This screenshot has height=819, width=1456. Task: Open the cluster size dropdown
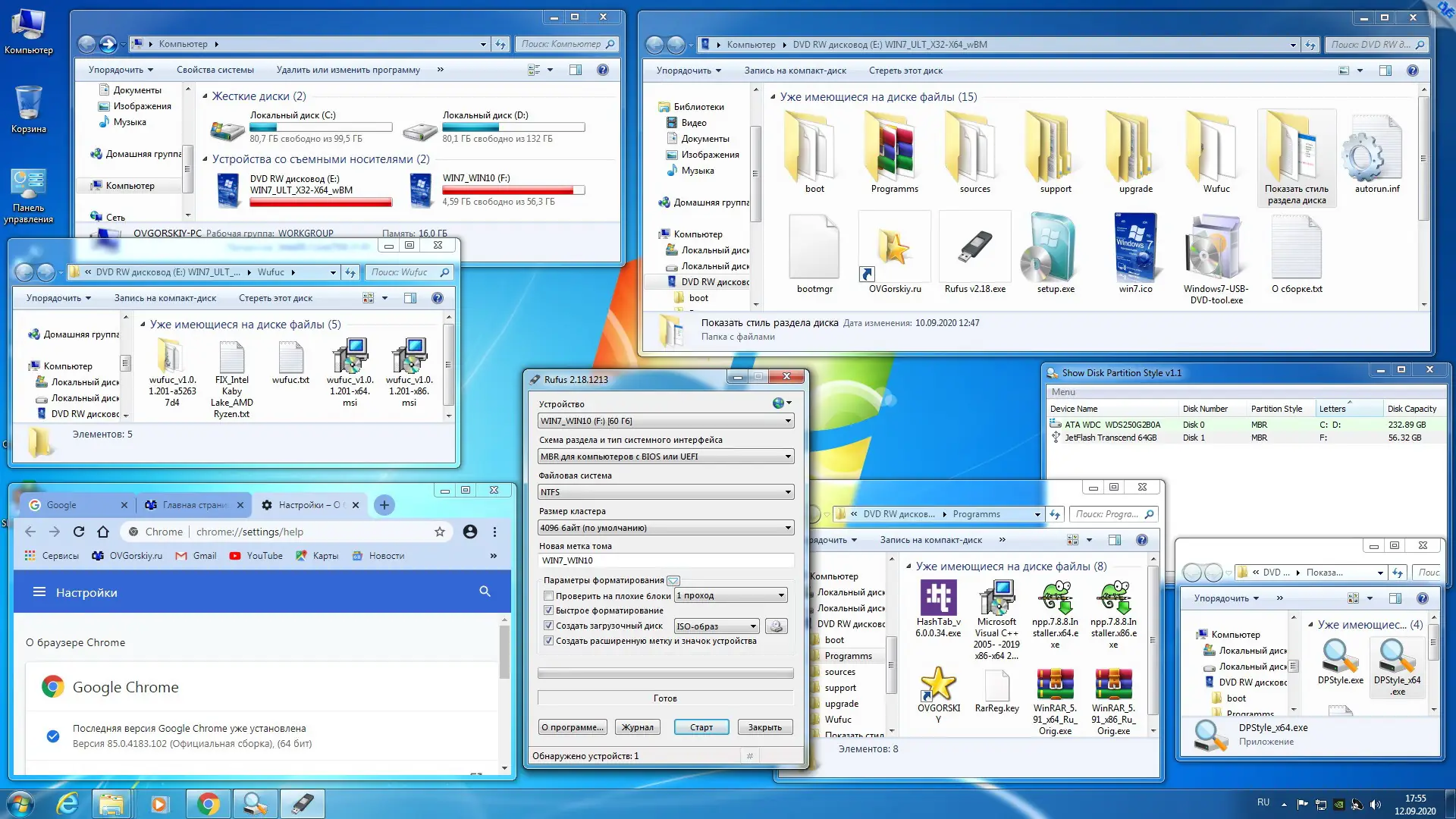(665, 528)
